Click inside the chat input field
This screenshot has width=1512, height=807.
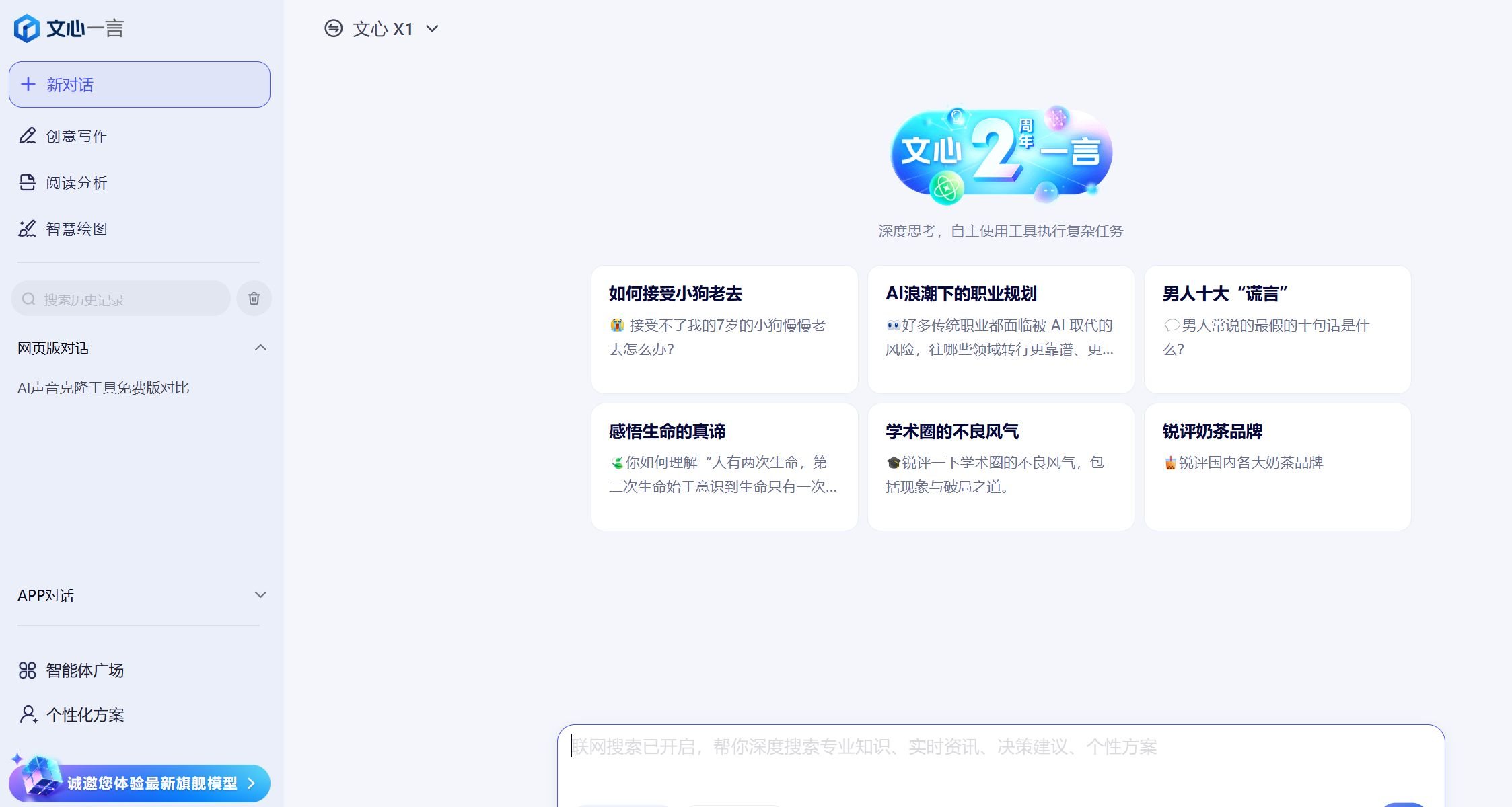[x=942, y=746]
